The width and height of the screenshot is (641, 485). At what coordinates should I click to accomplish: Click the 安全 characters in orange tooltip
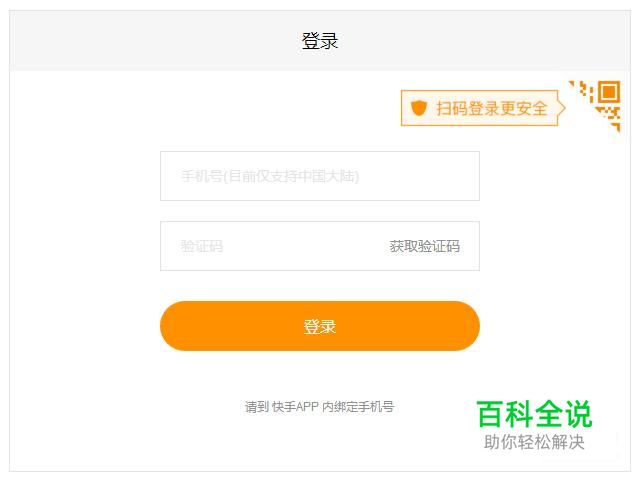pyautogui.click(x=531, y=108)
